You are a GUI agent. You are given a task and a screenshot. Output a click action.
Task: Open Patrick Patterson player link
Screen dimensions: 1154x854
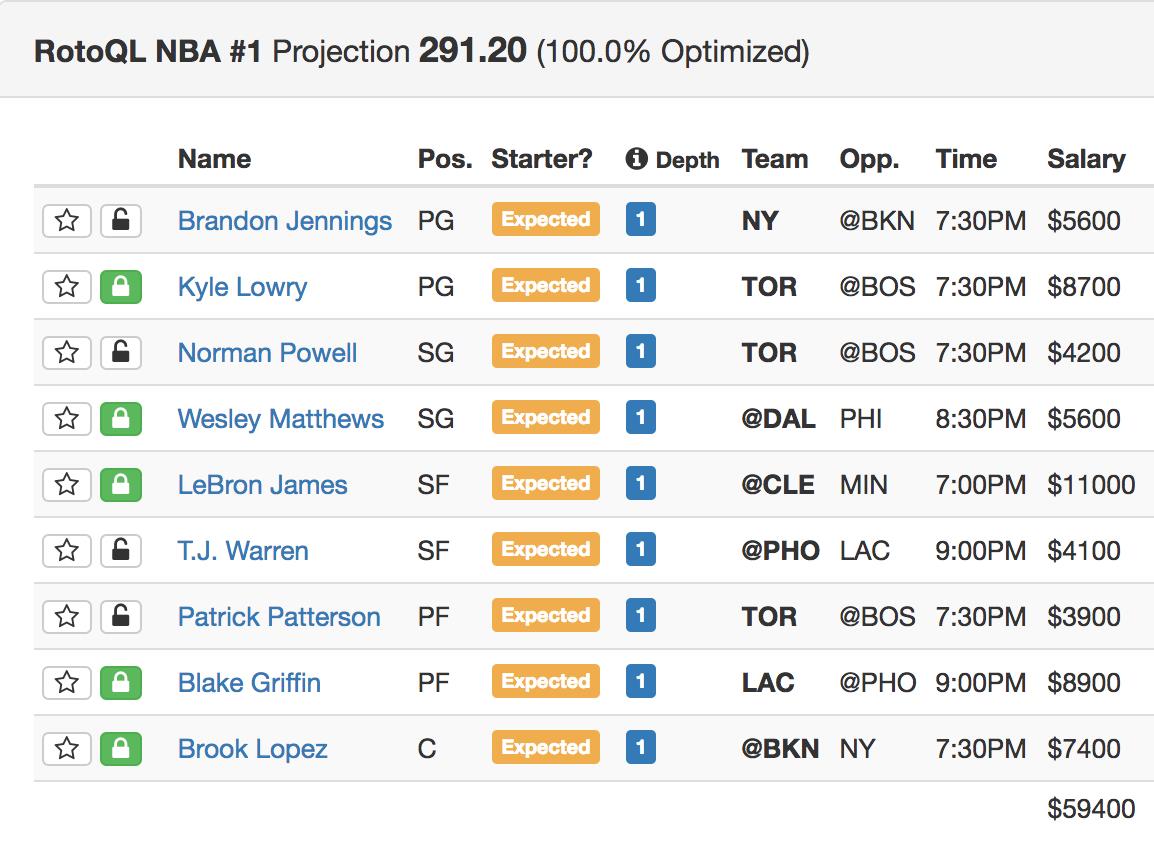279,616
